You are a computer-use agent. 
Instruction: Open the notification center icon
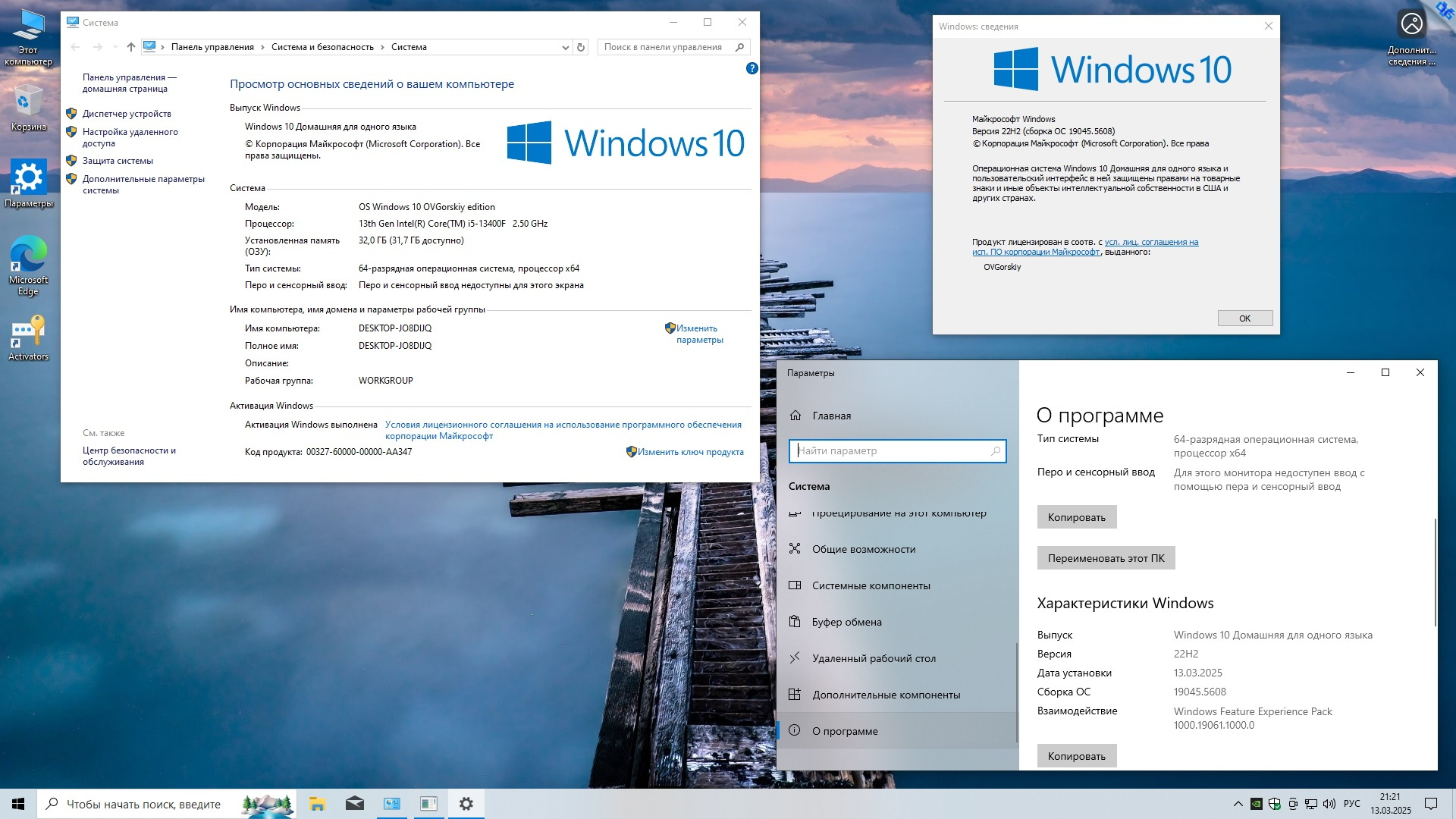pyautogui.click(x=1430, y=804)
